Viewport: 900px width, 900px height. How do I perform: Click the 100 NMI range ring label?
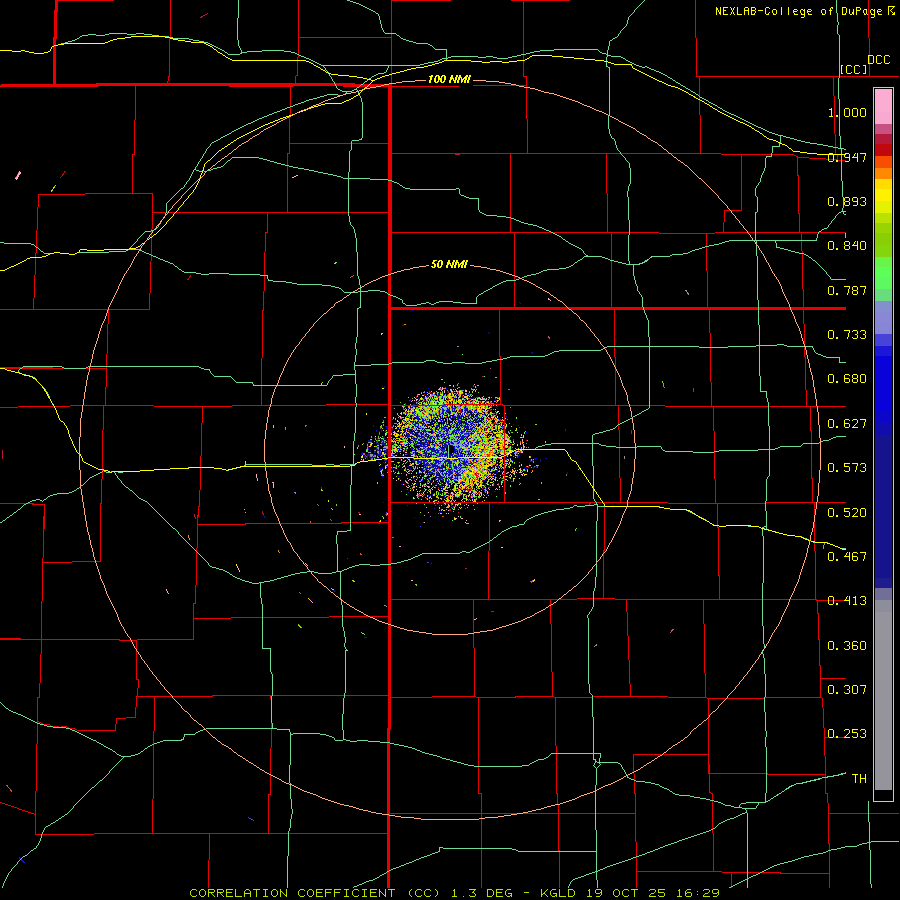point(449,79)
